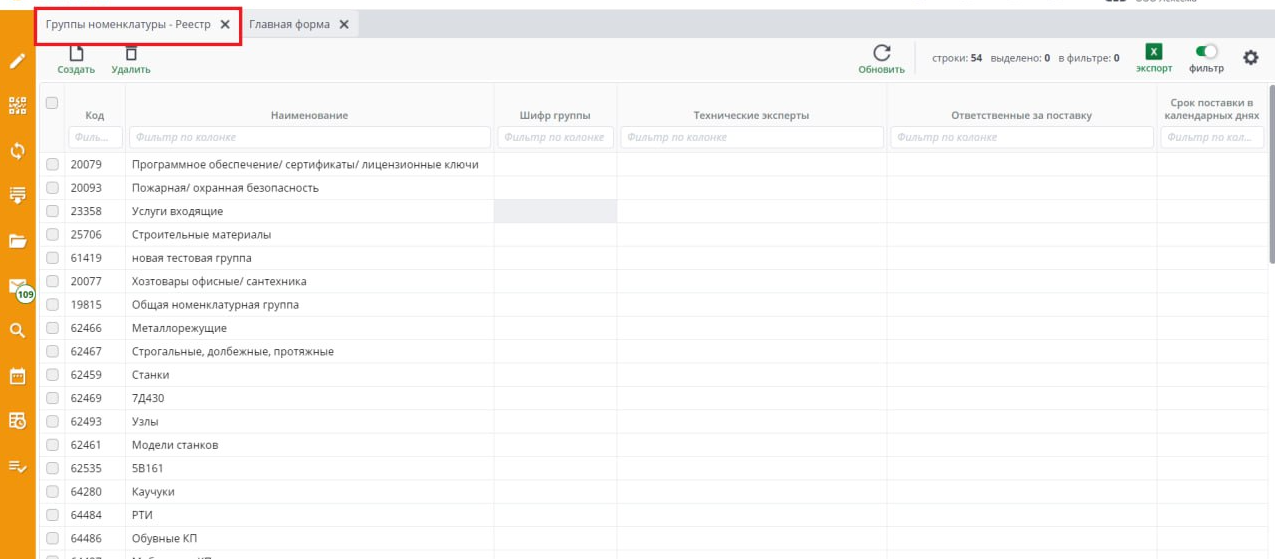
Task: Close the Группы номенклатуры - Реестр tab
Action: coord(225,25)
